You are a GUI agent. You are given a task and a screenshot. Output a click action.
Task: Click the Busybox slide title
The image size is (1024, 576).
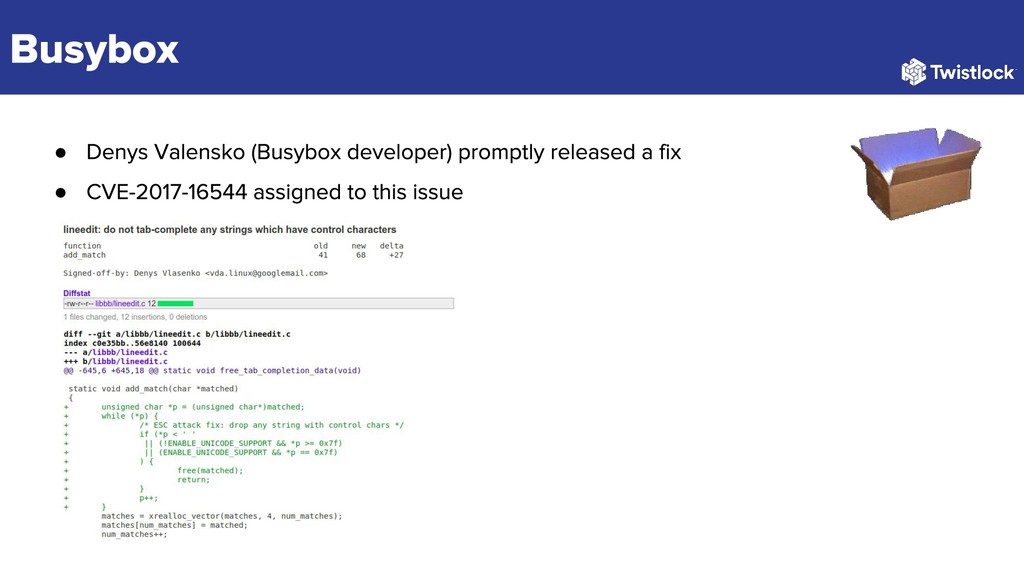click(95, 50)
